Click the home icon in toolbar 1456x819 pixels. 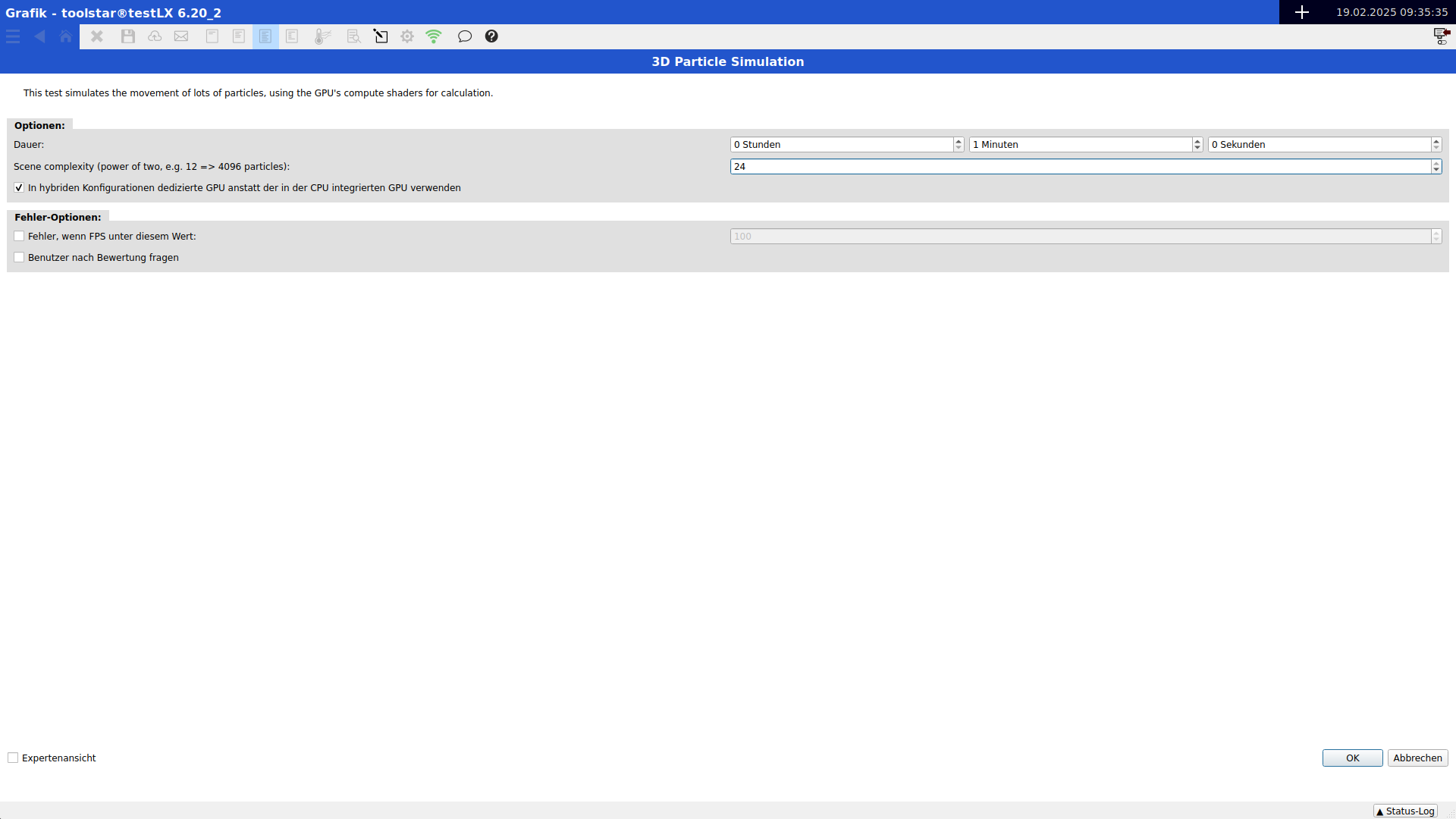pos(66,36)
